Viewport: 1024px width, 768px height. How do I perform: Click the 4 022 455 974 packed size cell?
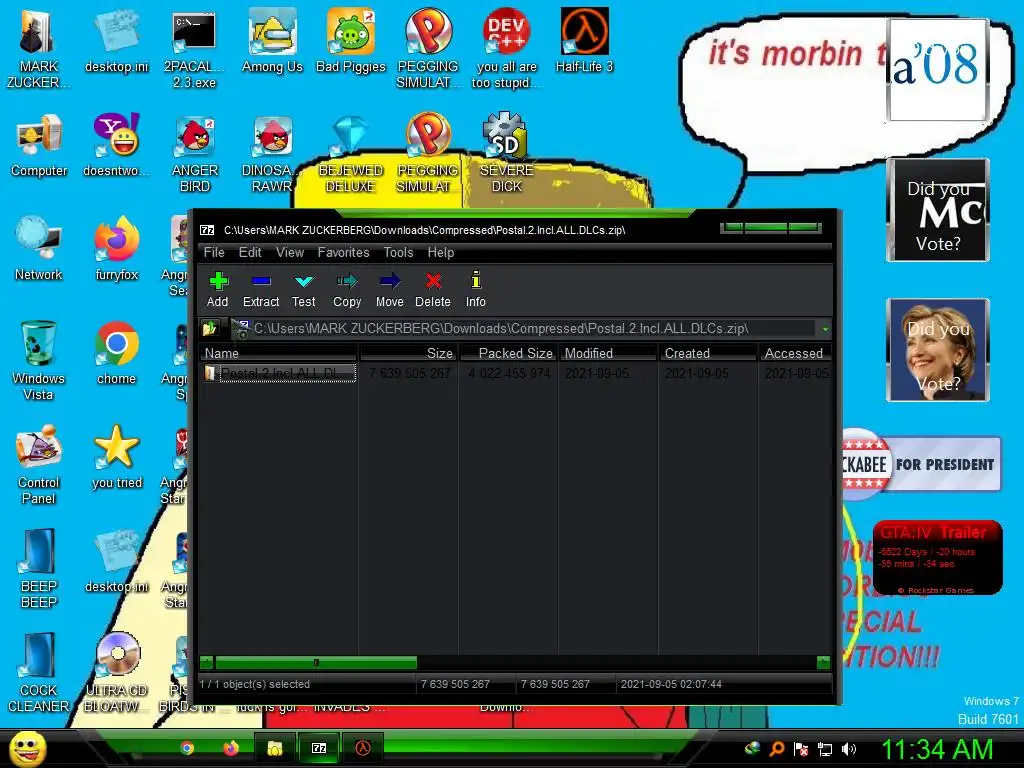pyautogui.click(x=509, y=374)
